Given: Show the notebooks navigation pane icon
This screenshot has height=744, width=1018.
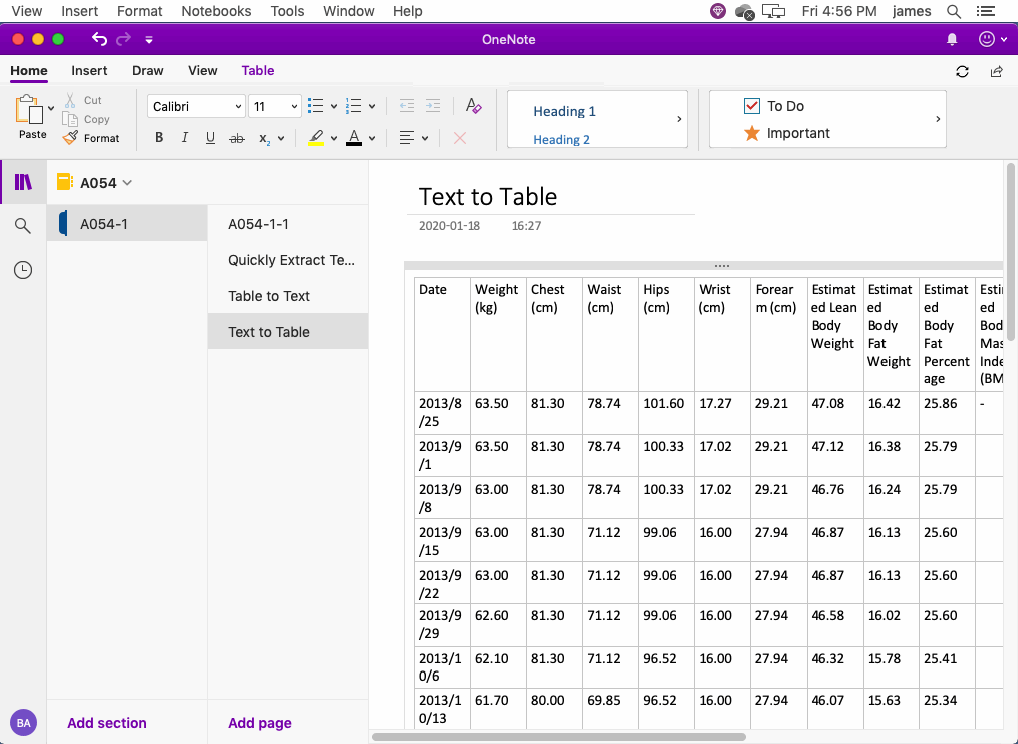Looking at the screenshot, I should (23, 182).
